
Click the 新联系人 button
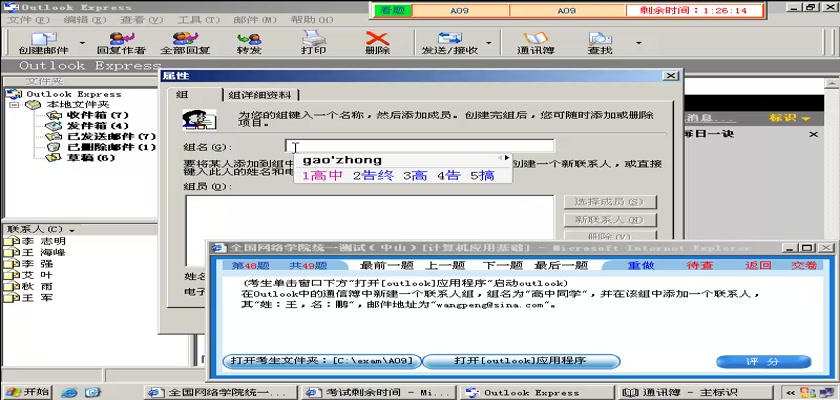click(x=610, y=220)
